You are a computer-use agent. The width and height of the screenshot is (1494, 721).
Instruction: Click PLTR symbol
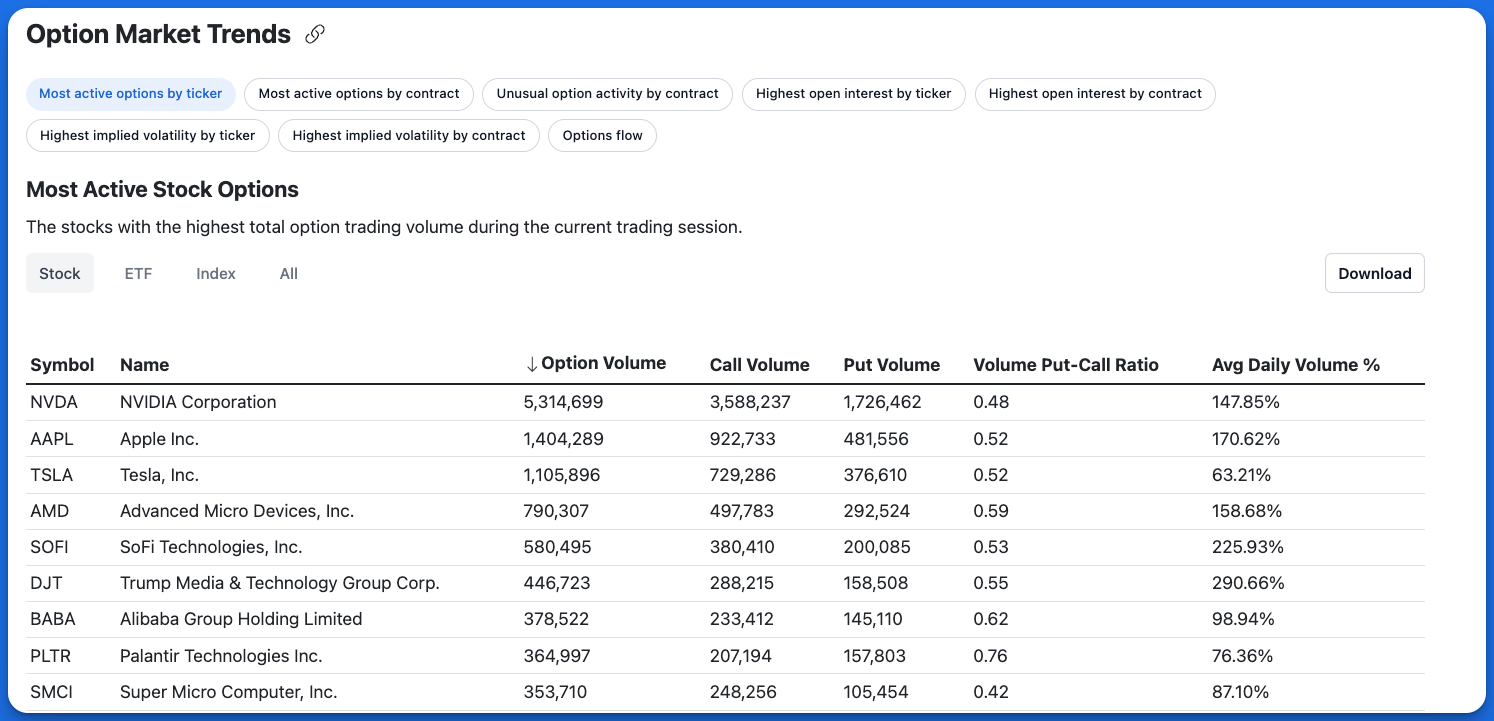tap(50, 656)
